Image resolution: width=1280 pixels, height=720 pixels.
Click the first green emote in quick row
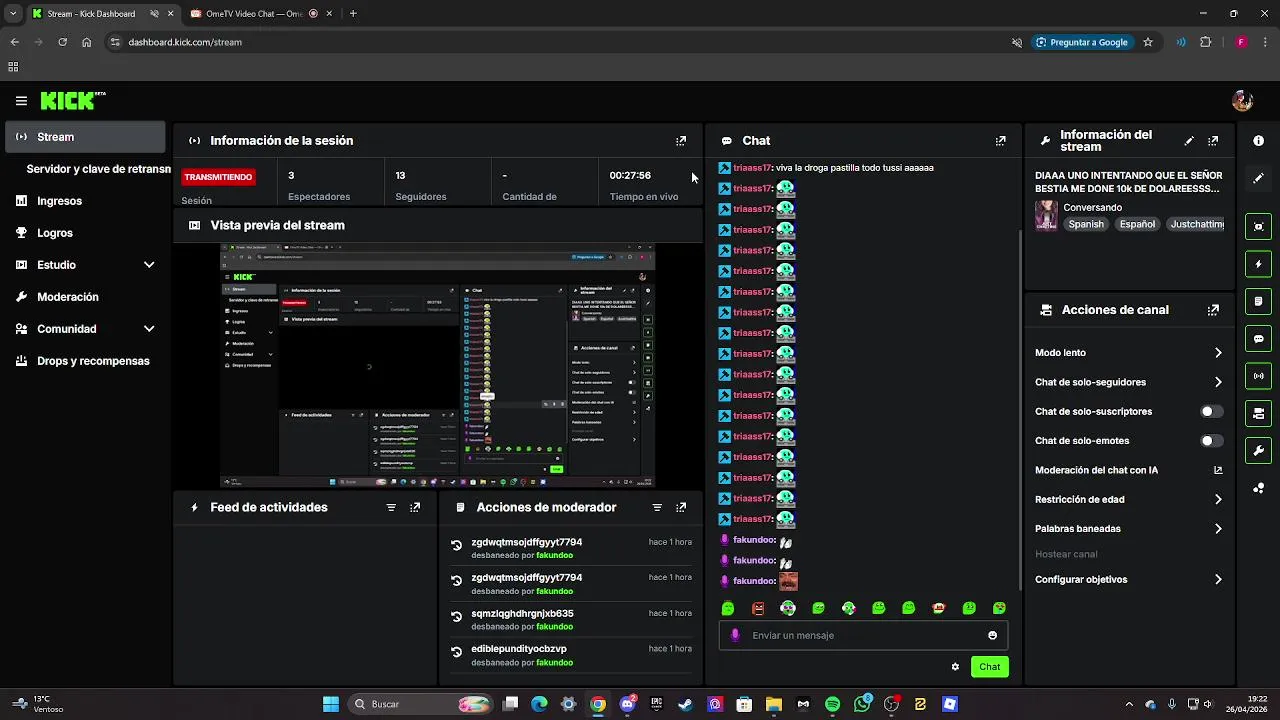pos(728,608)
